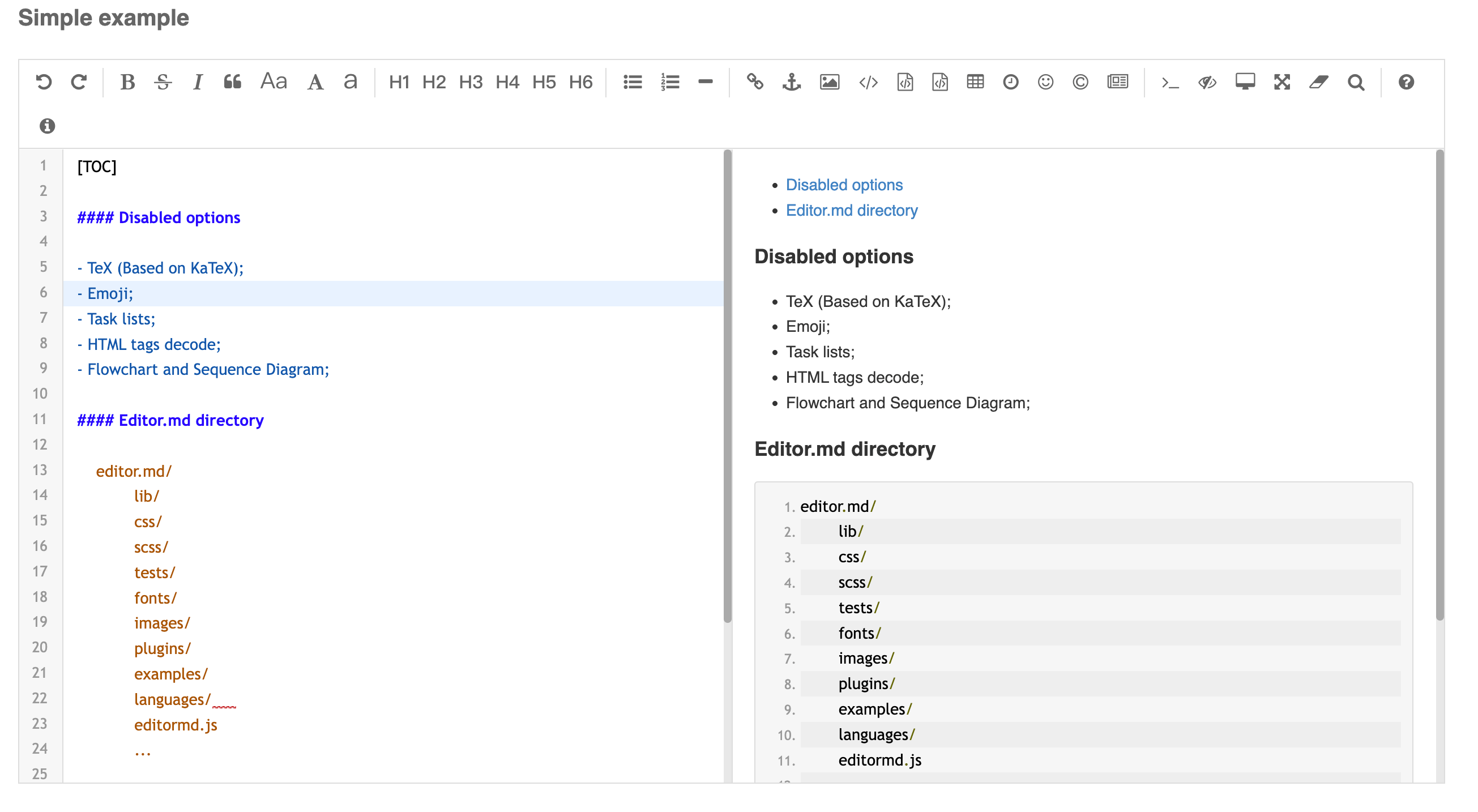This screenshot has height=812, width=1478.
Task: Click the editor pane vertical scrollbar
Action: [x=728, y=386]
